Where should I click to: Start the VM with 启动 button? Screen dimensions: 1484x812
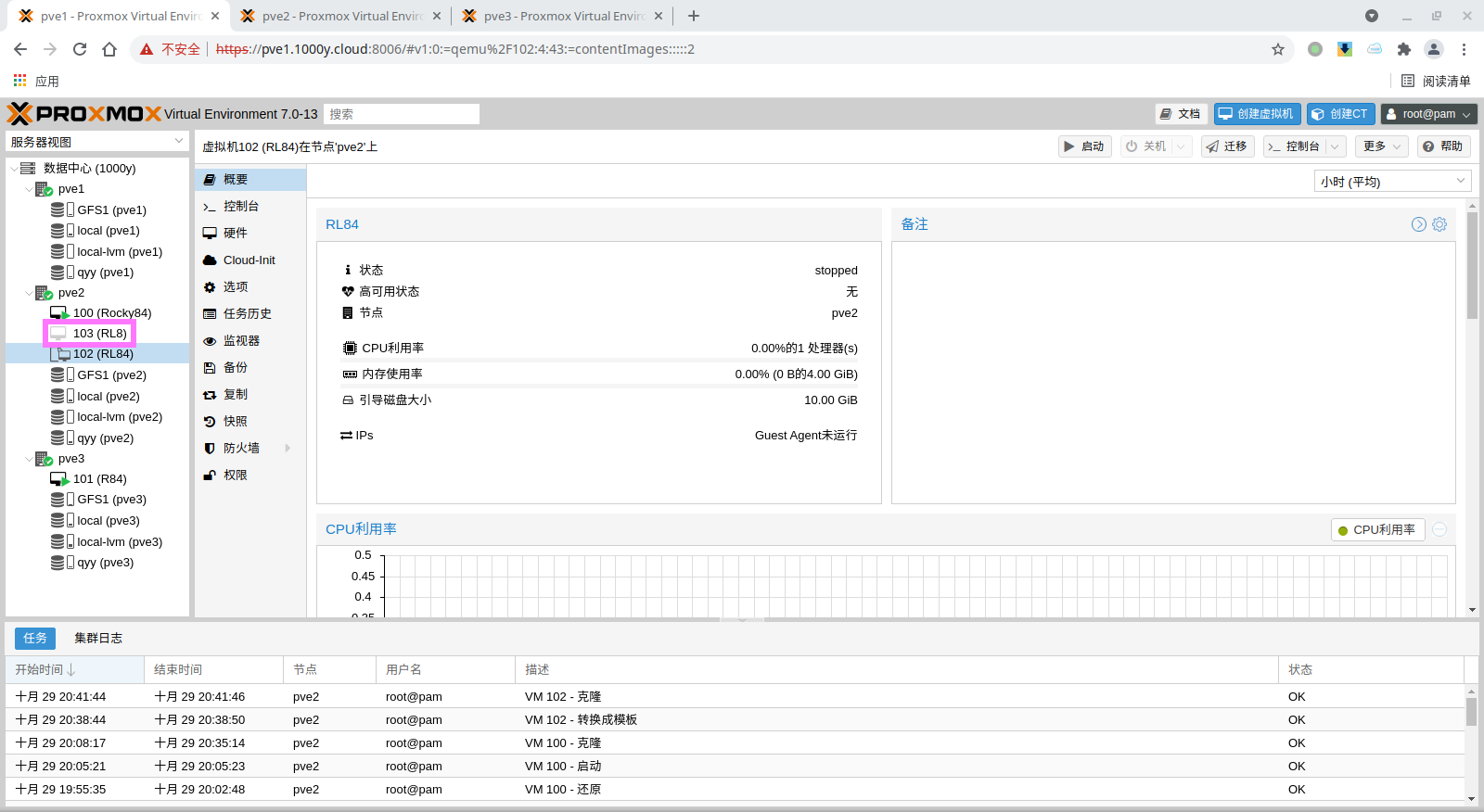(x=1084, y=146)
